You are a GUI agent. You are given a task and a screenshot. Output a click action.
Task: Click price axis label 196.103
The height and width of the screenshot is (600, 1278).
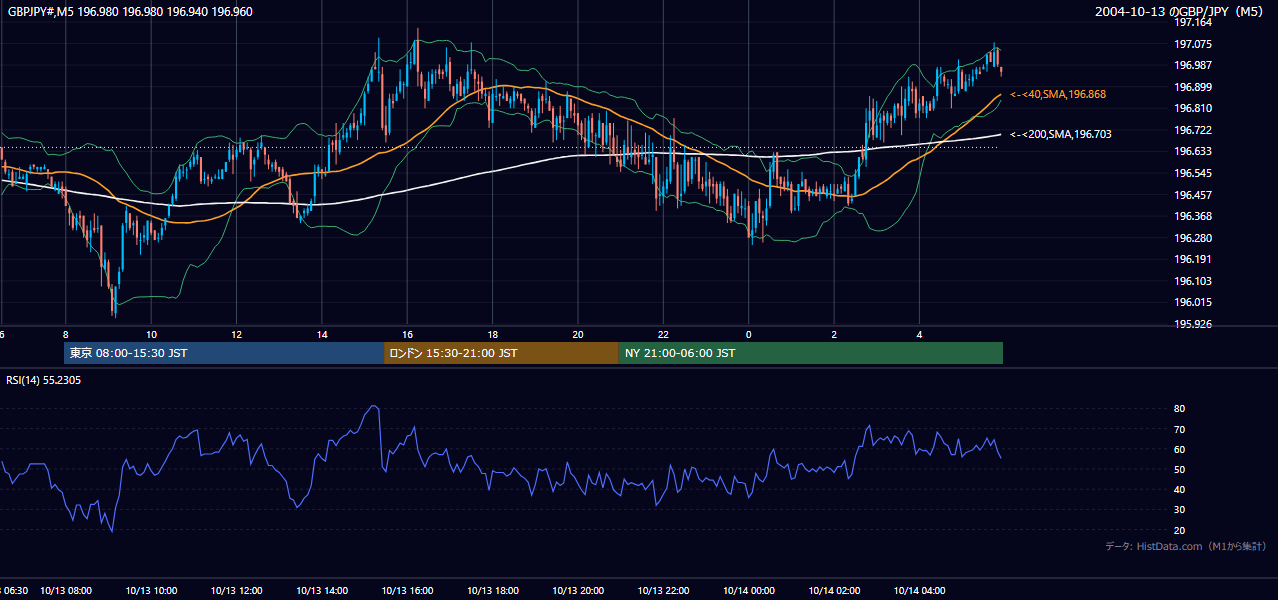tap(1194, 281)
